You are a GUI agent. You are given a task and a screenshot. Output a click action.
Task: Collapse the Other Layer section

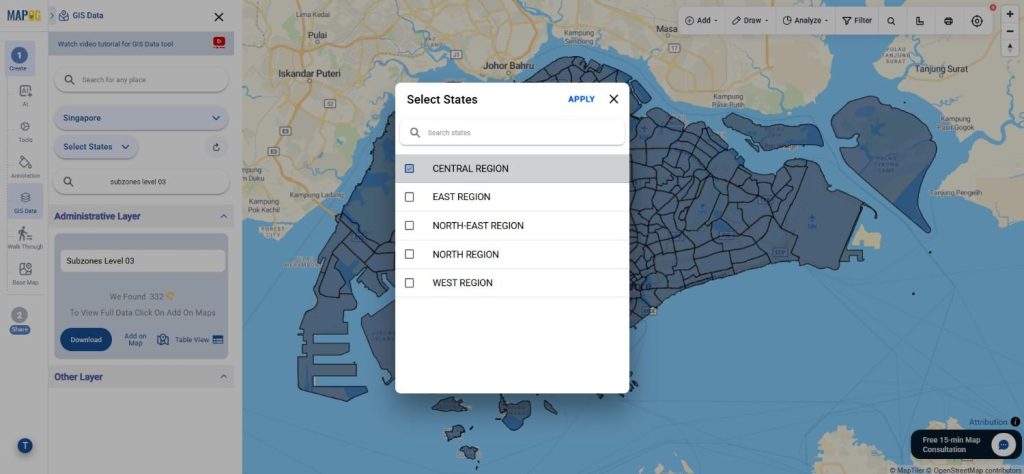(223, 377)
